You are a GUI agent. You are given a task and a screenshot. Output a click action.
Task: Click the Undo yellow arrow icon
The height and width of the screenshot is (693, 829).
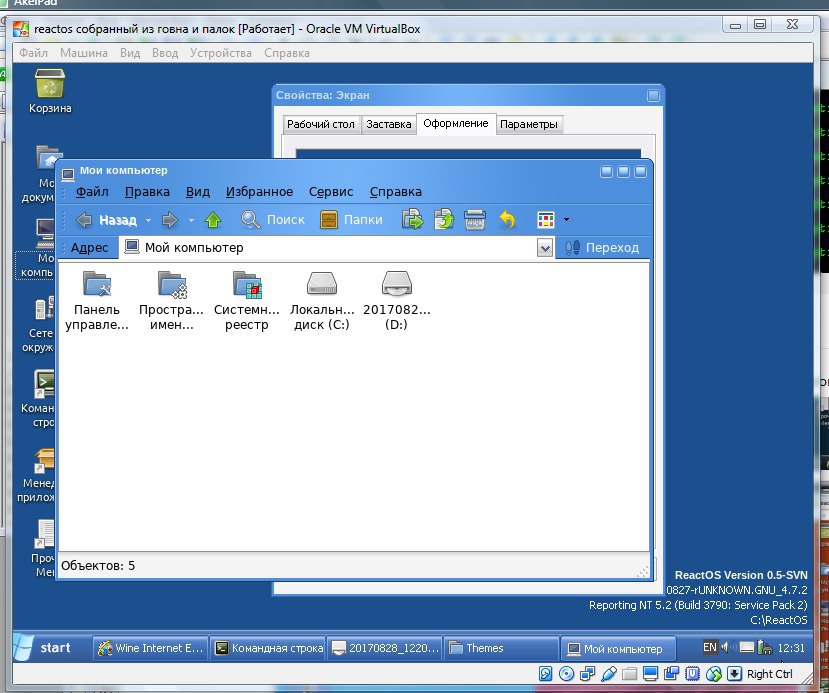pos(507,220)
